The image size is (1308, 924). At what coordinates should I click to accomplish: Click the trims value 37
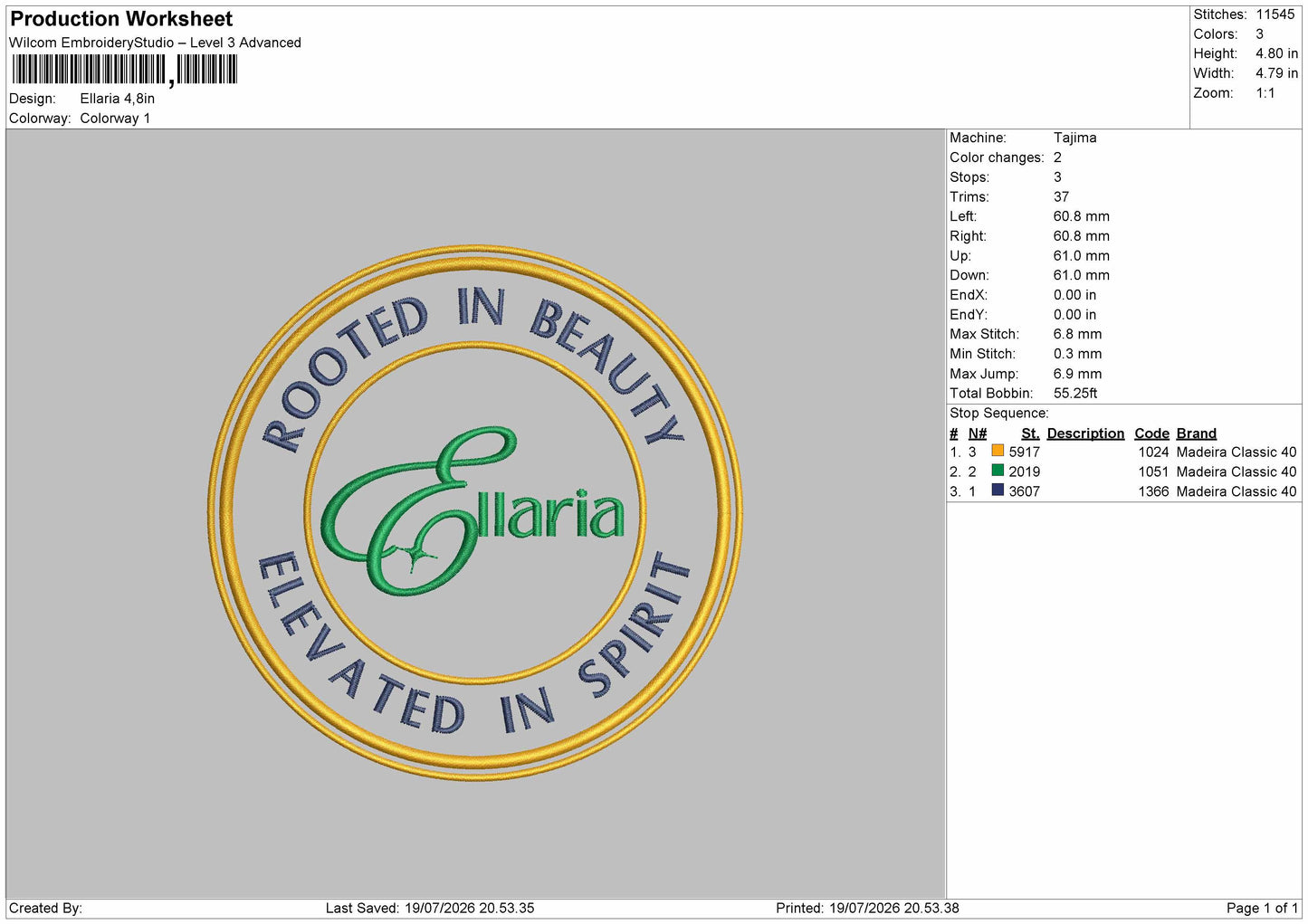pos(1061,196)
